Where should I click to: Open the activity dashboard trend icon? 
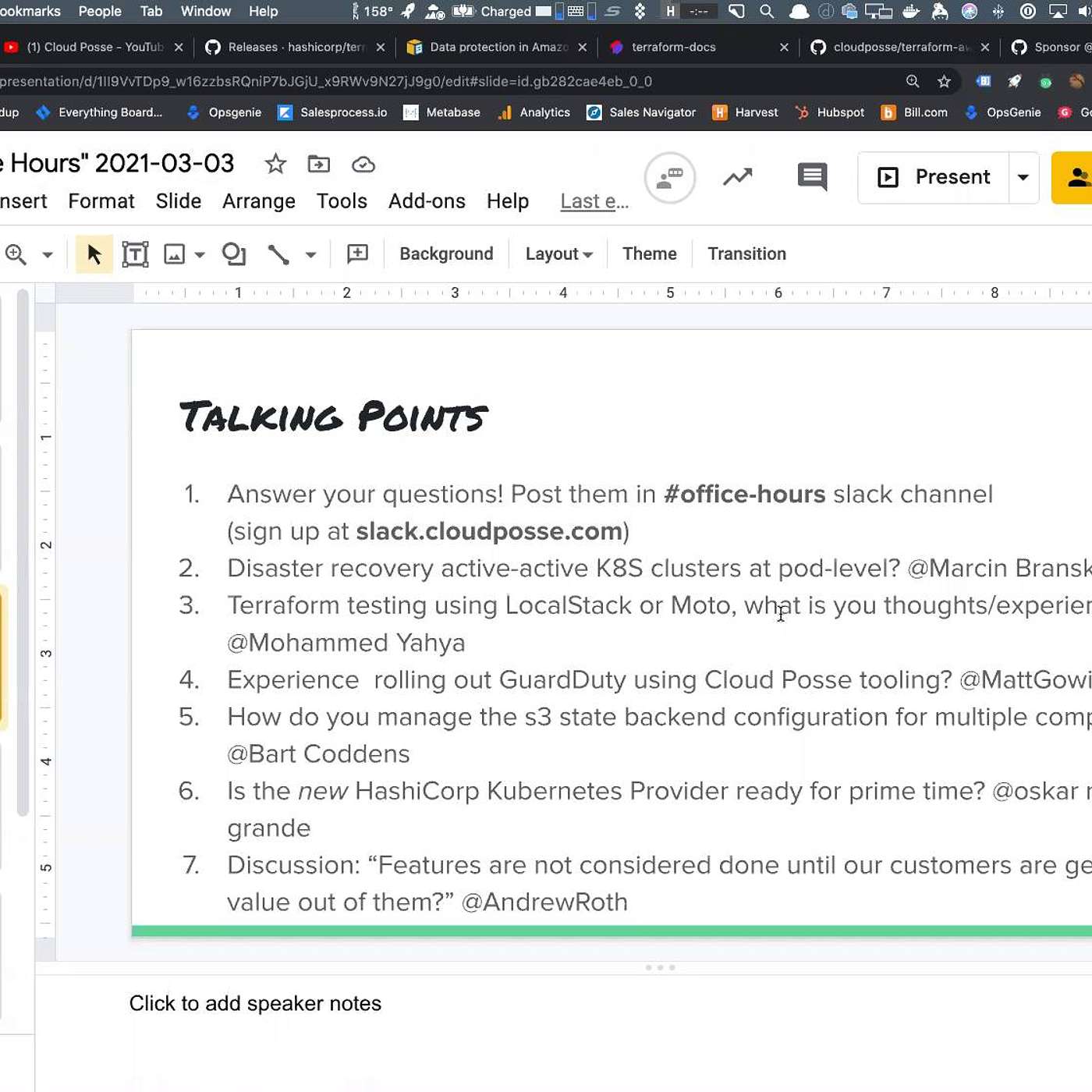coord(737,177)
